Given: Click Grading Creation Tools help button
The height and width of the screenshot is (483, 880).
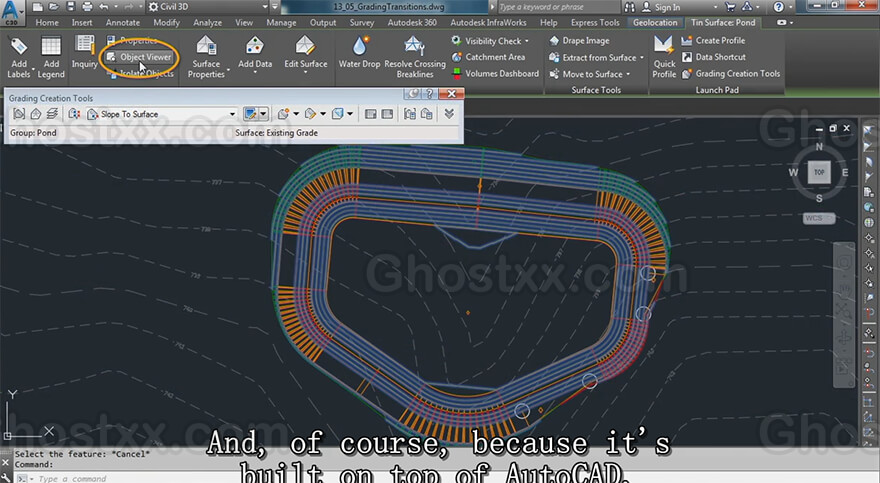Looking at the screenshot, I should 429,93.
